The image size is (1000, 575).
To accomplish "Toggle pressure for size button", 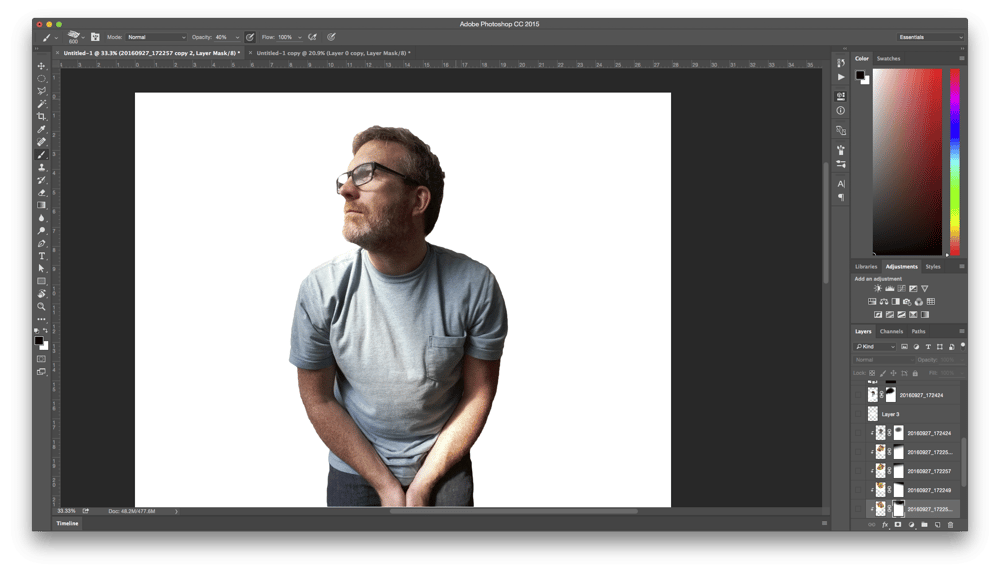I will pyautogui.click(x=331, y=37).
